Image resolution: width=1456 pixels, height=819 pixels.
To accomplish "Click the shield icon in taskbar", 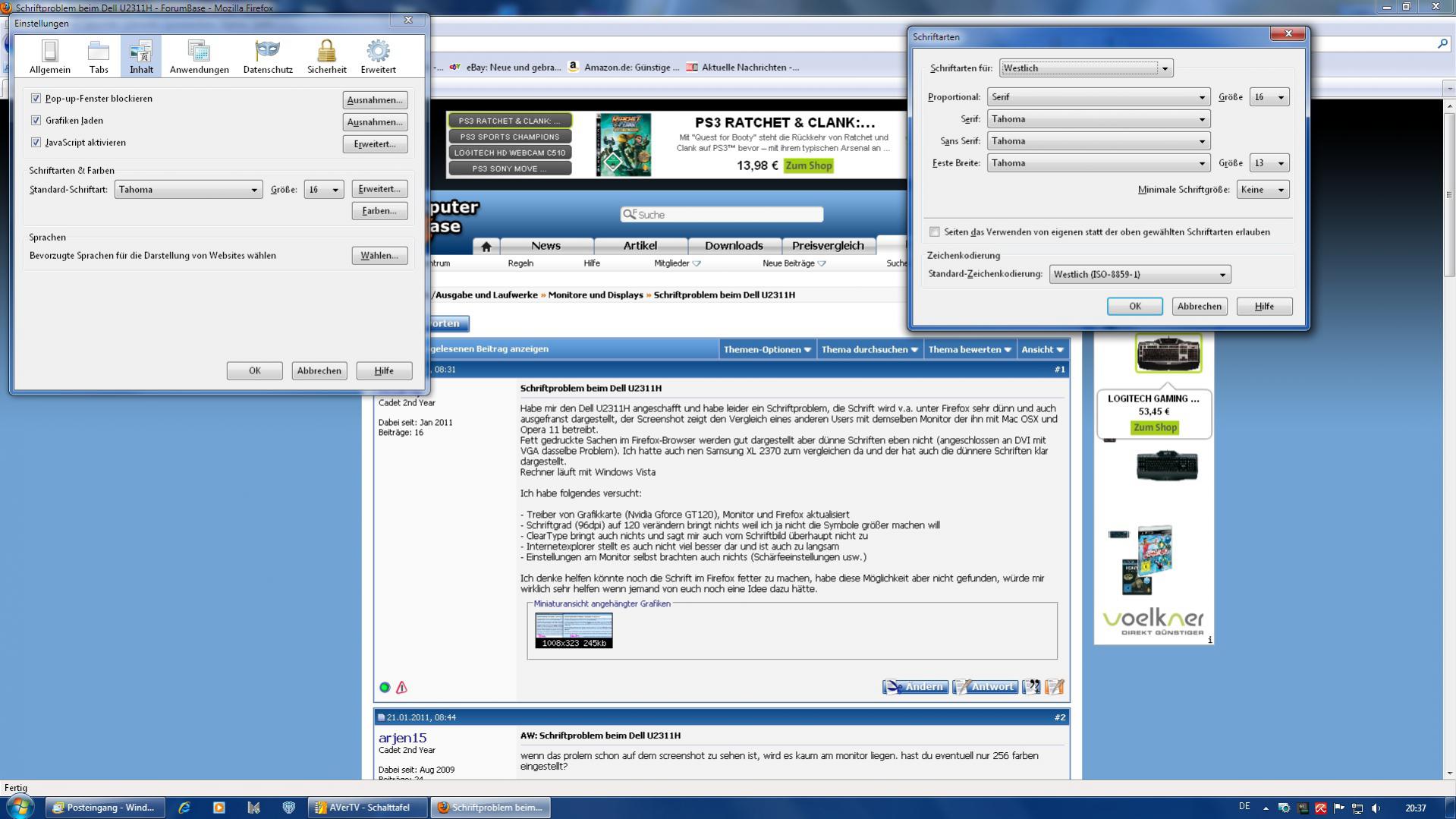I will pyautogui.click(x=288, y=808).
